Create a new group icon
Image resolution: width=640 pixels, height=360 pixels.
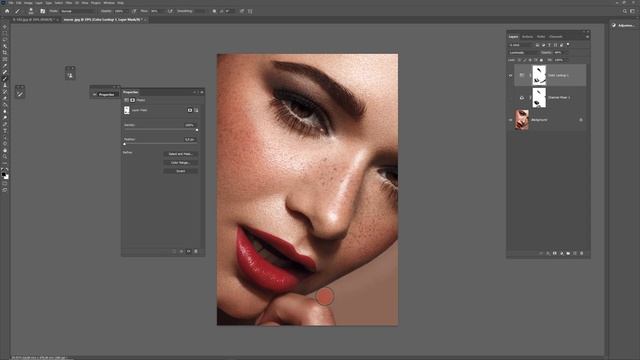pyautogui.click(x=568, y=253)
